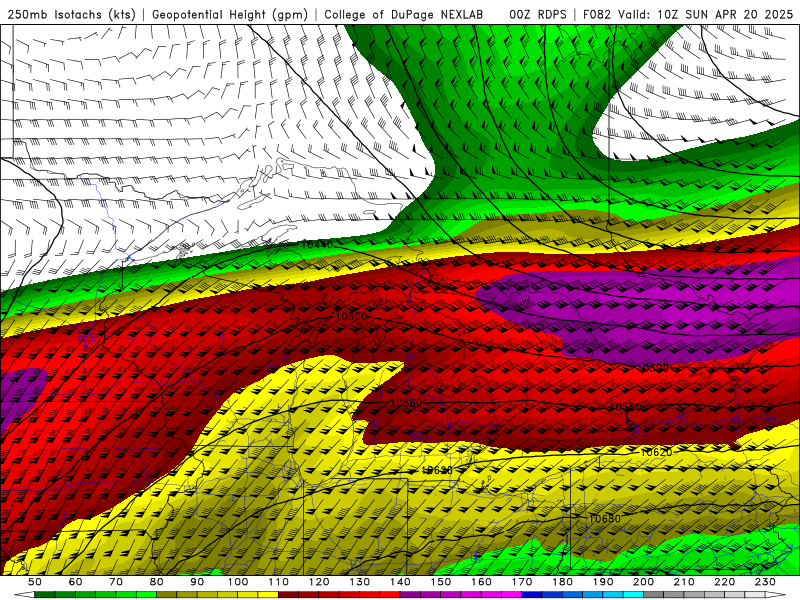Pick the gray swatch starting at 200

click(654, 595)
